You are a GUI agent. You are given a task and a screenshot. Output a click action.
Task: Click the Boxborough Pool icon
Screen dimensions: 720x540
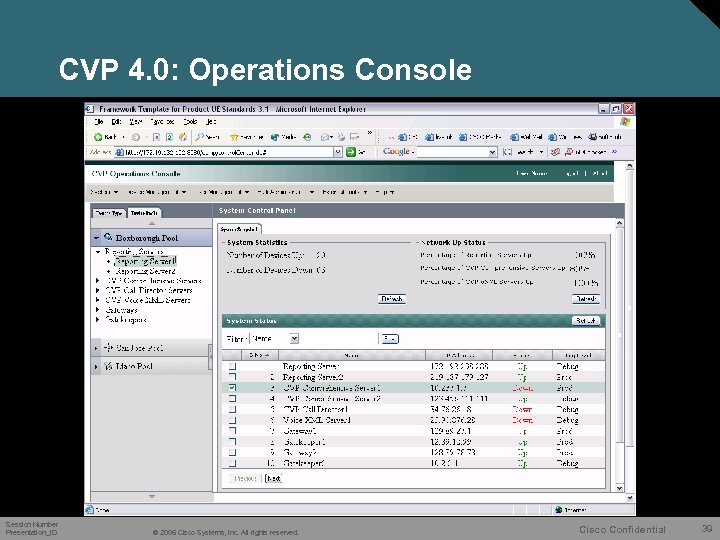point(108,237)
